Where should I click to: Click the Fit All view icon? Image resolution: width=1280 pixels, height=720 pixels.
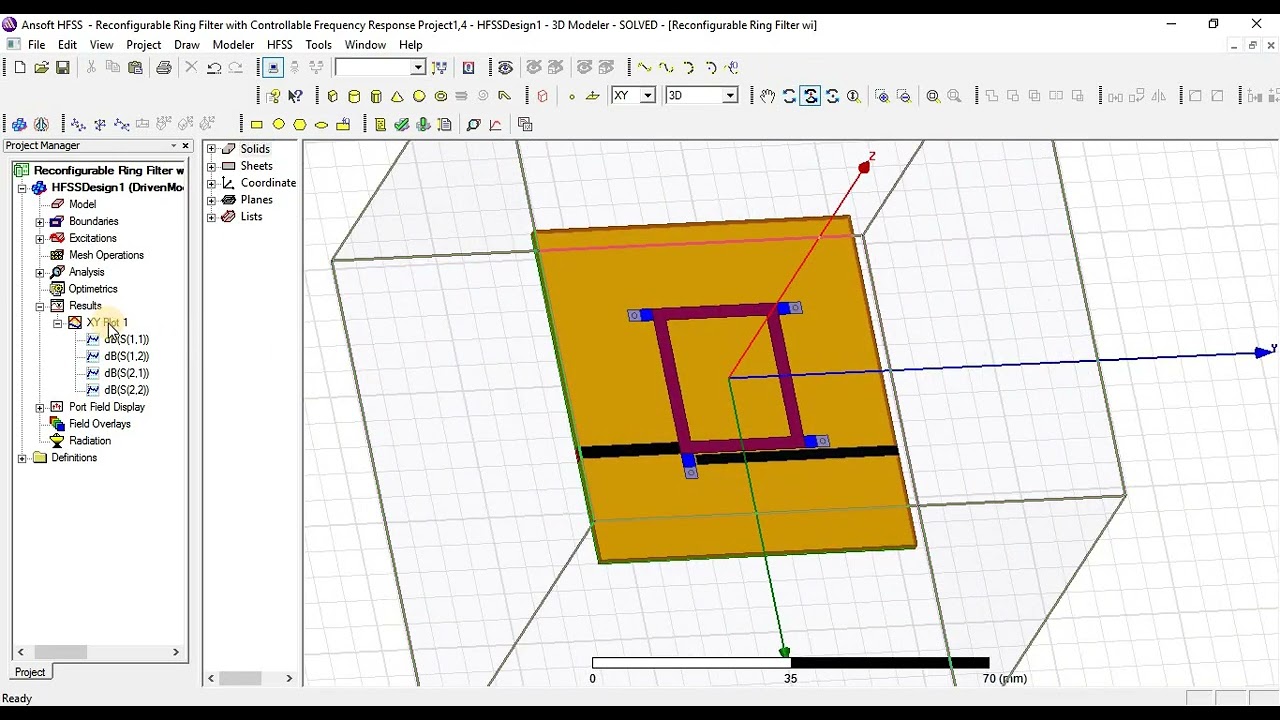pos(933,96)
